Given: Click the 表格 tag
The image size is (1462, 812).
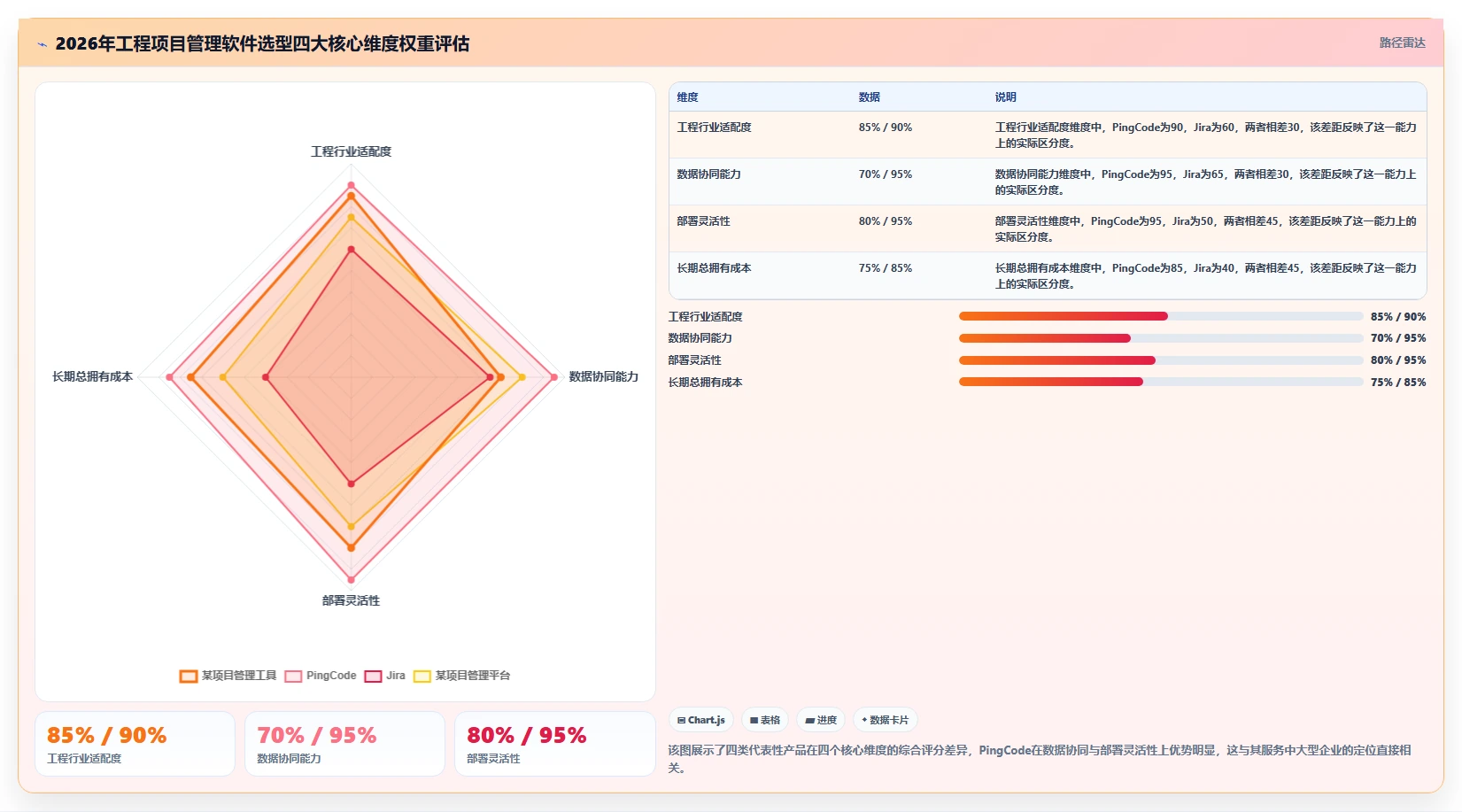Looking at the screenshot, I should [765, 720].
